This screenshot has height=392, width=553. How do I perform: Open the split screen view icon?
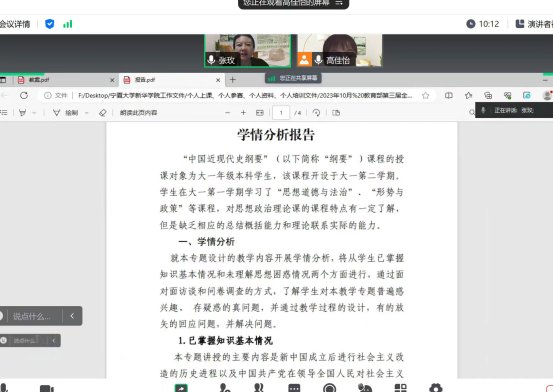point(449,95)
